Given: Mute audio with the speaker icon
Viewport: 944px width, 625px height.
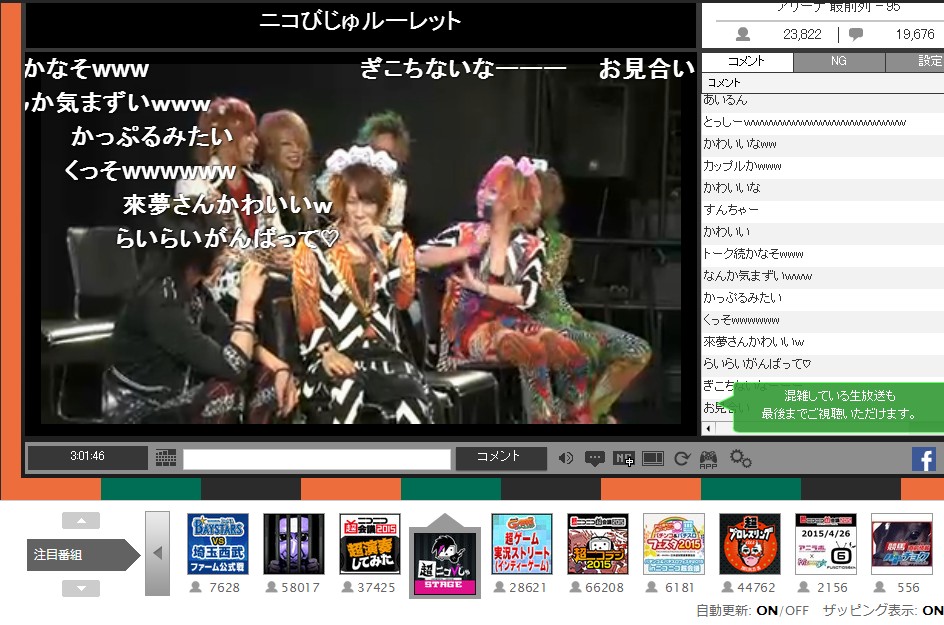Looking at the screenshot, I should (565, 458).
